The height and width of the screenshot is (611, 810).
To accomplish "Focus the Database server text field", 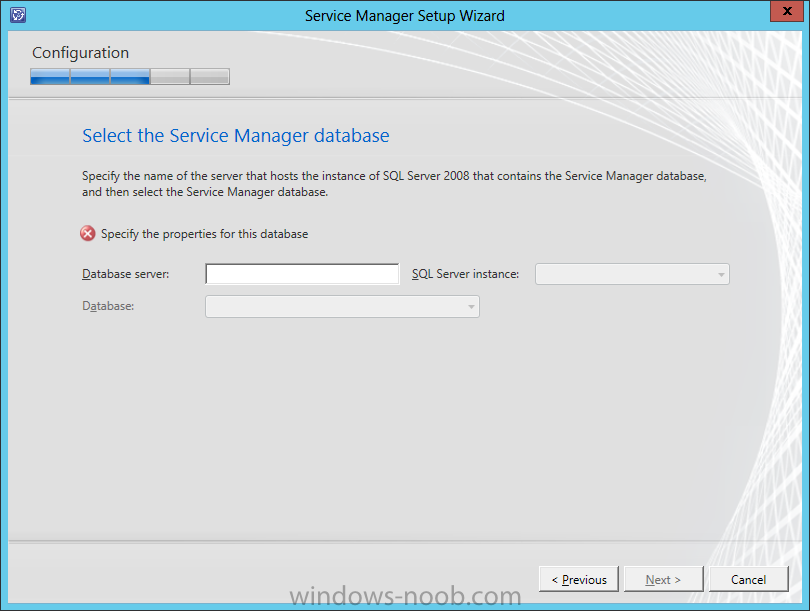I will [302, 274].
